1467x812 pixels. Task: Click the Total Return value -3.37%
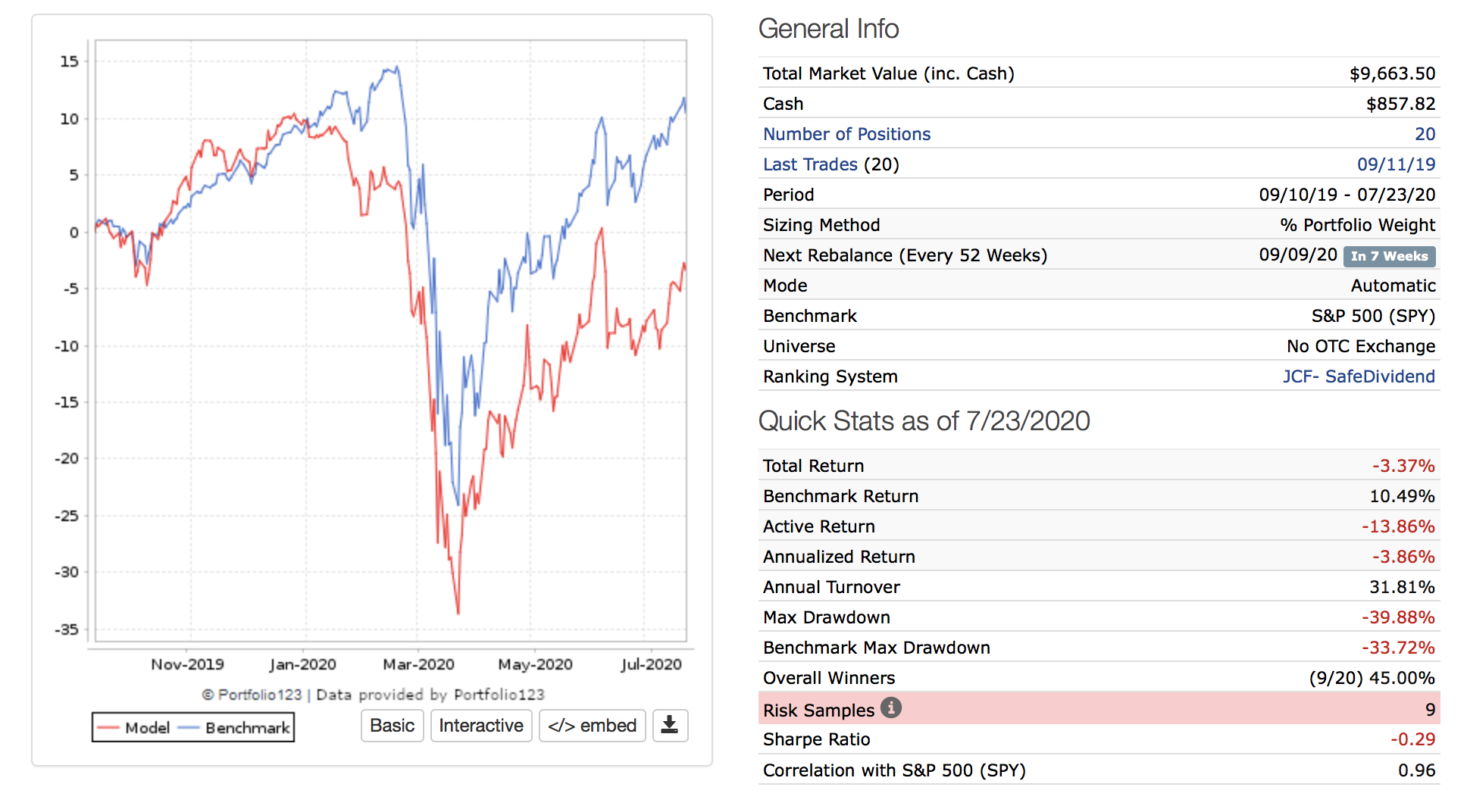pyautogui.click(x=1403, y=466)
